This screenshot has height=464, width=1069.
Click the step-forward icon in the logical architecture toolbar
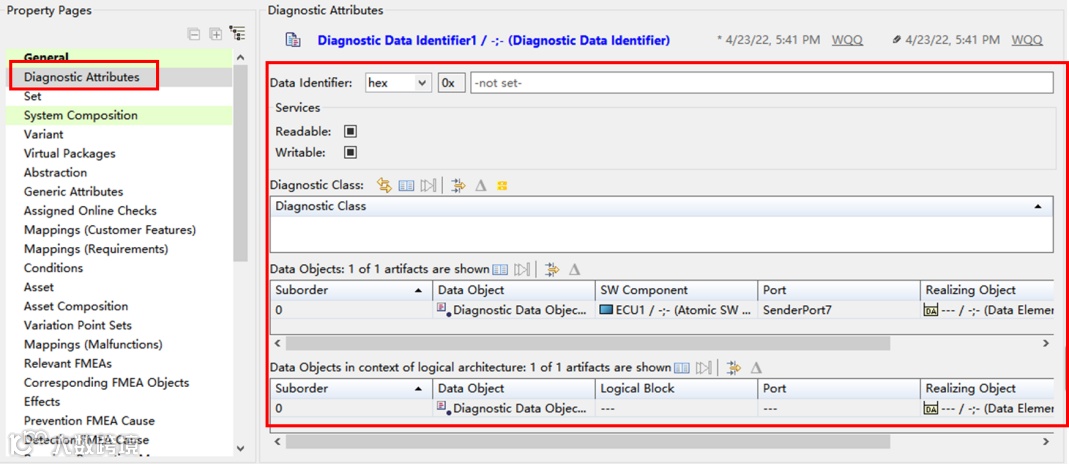click(x=703, y=368)
